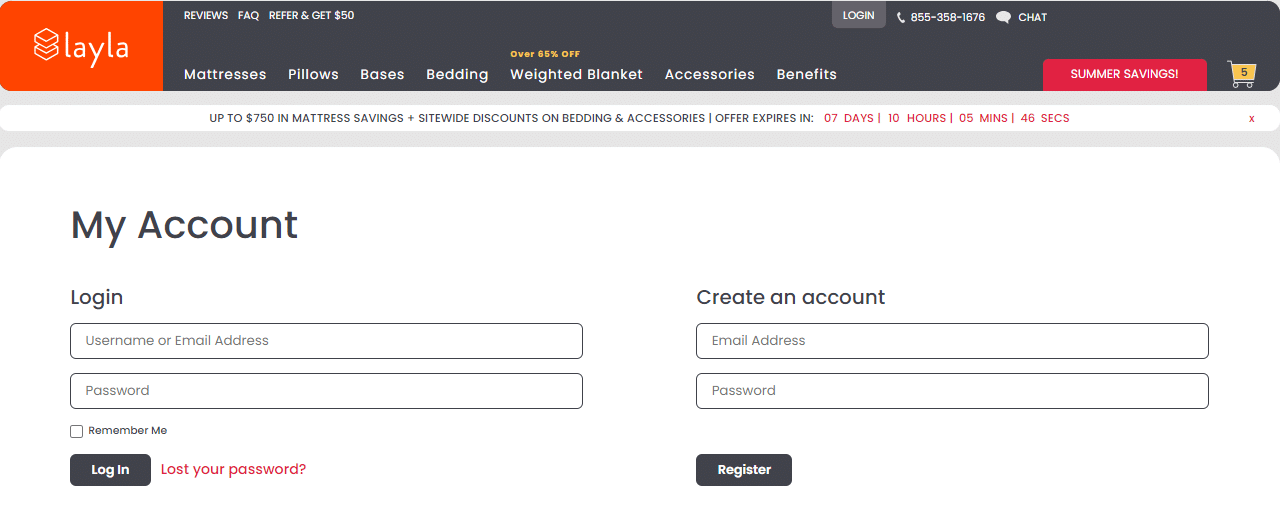Click the phone icon beside 855-358-1676
The width and height of the screenshot is (1280, 510).
(x=900, y=18)
